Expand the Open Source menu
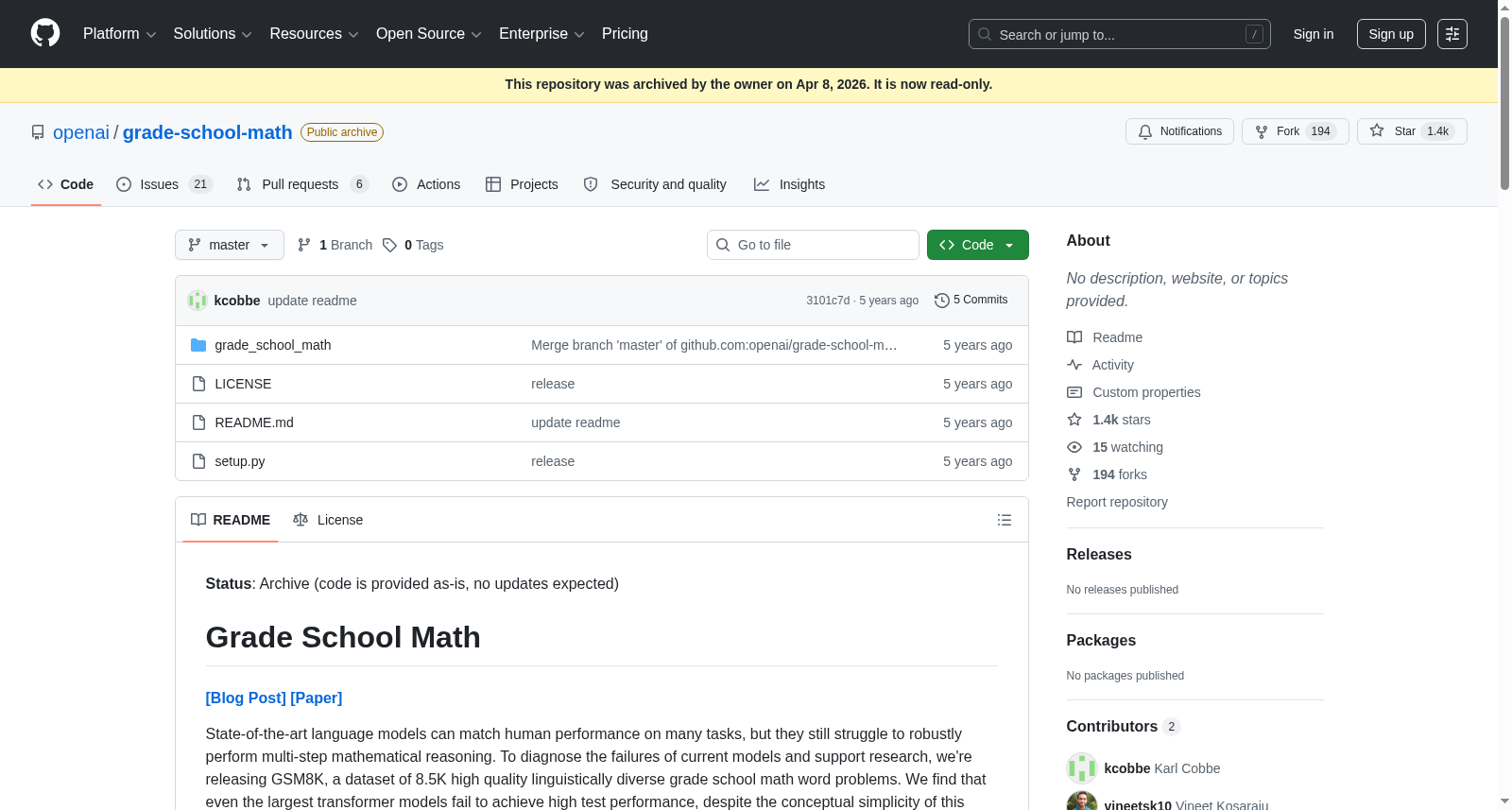The width and height of the screenshot is (1512, 810). point(429,34)
